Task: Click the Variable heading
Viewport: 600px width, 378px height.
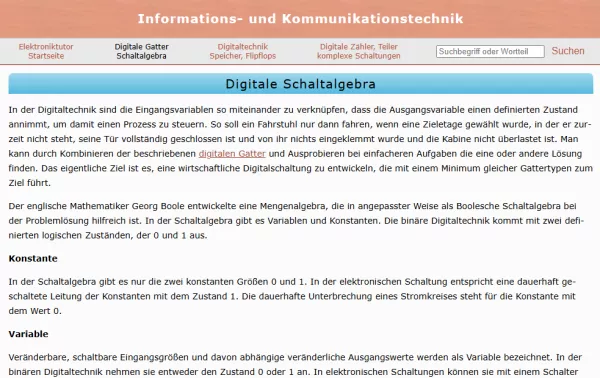Action: (x=28, y=334)
